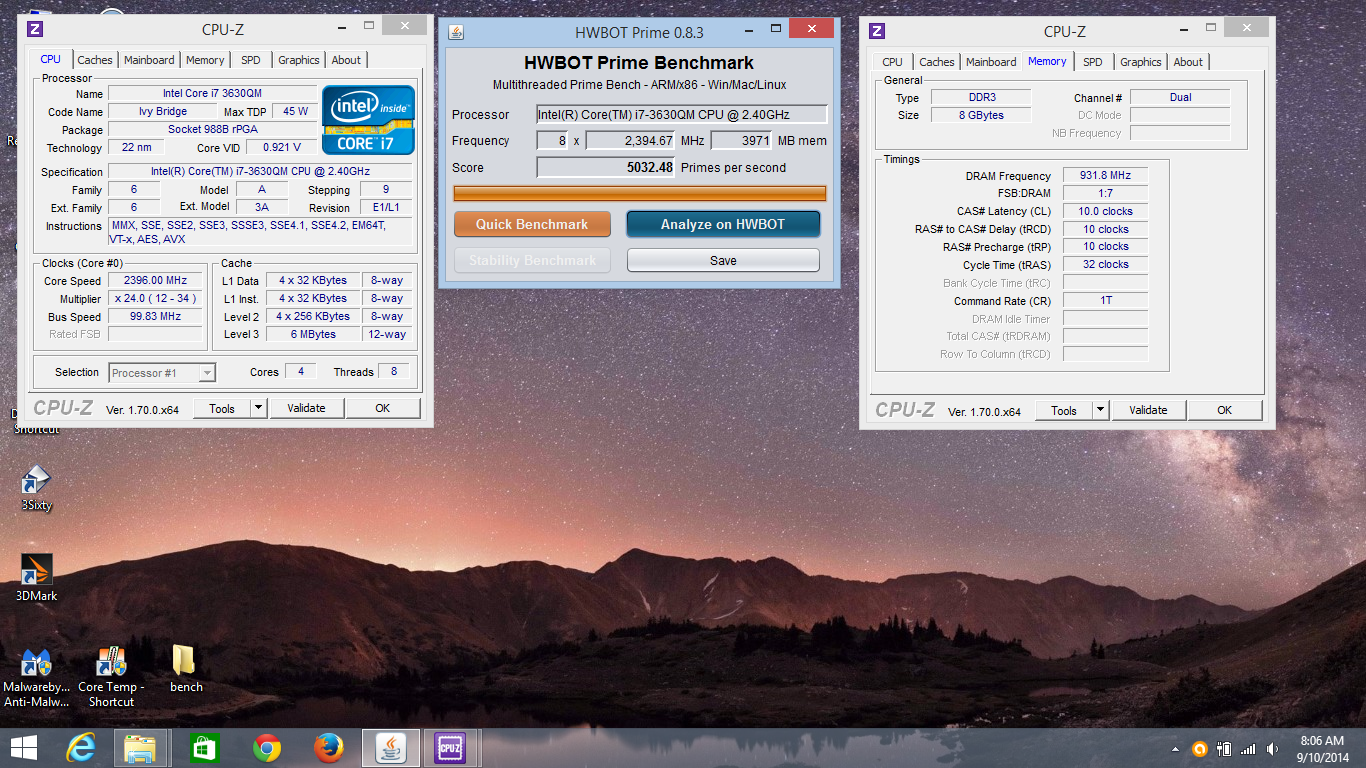Click the orange benchmark progress bar
This screenshot has height=768, width=1366.
pyautogui.click(x=640, y=193)
